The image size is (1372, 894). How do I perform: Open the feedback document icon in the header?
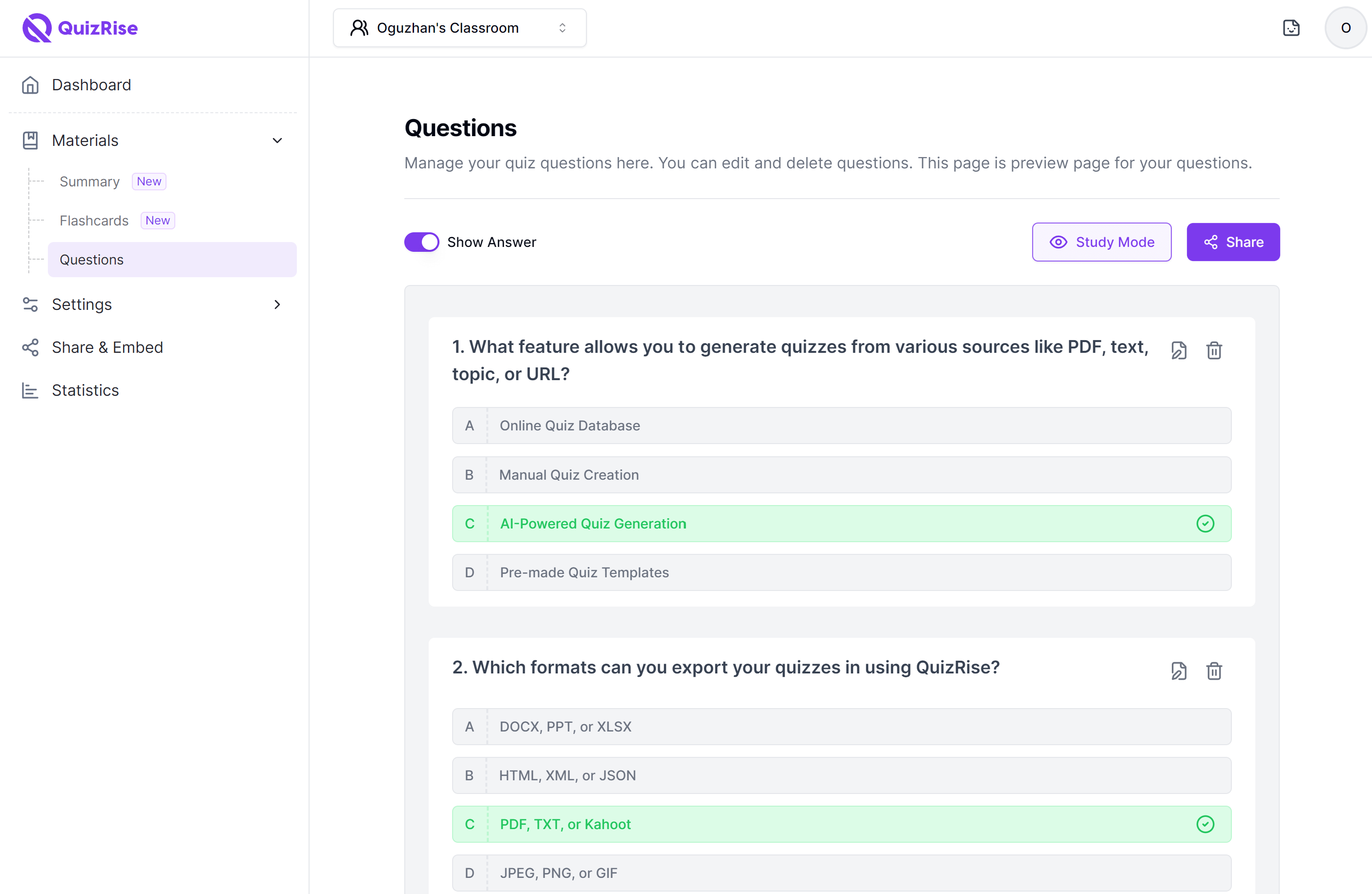click(x=1291, y=28)
